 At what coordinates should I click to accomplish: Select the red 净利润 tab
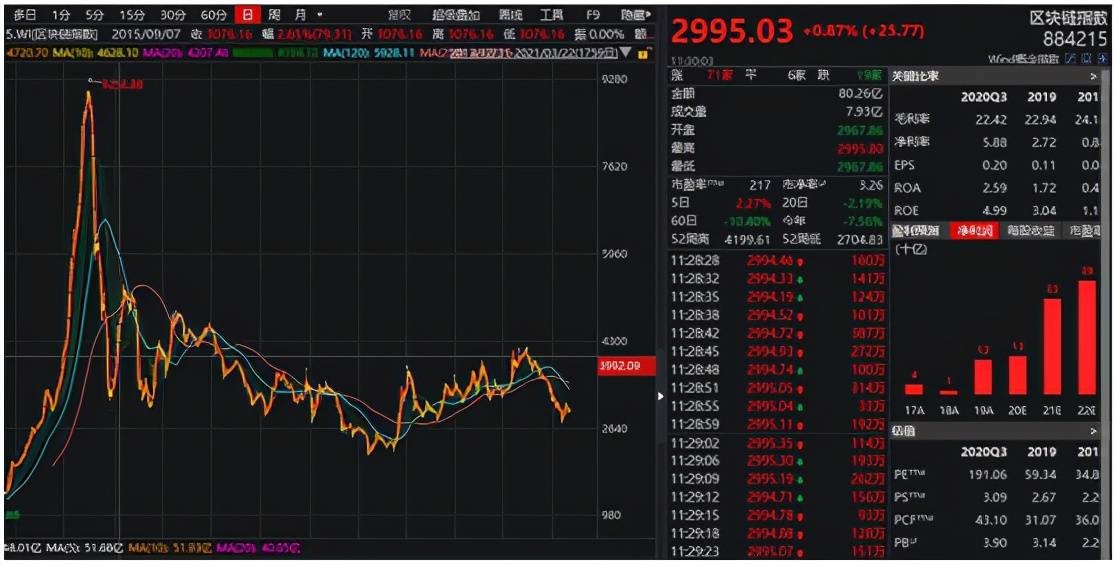point(971,231)
